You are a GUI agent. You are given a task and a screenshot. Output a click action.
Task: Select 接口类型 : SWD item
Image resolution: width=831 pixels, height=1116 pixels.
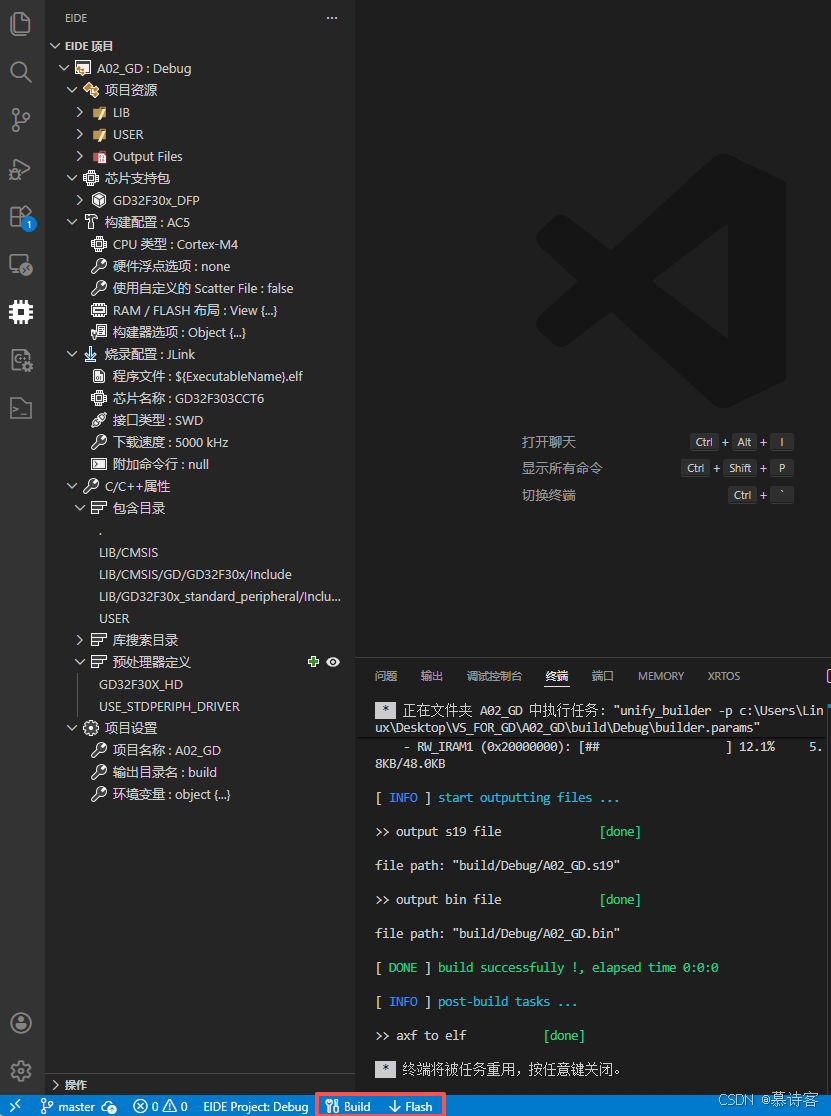[158, 421]
